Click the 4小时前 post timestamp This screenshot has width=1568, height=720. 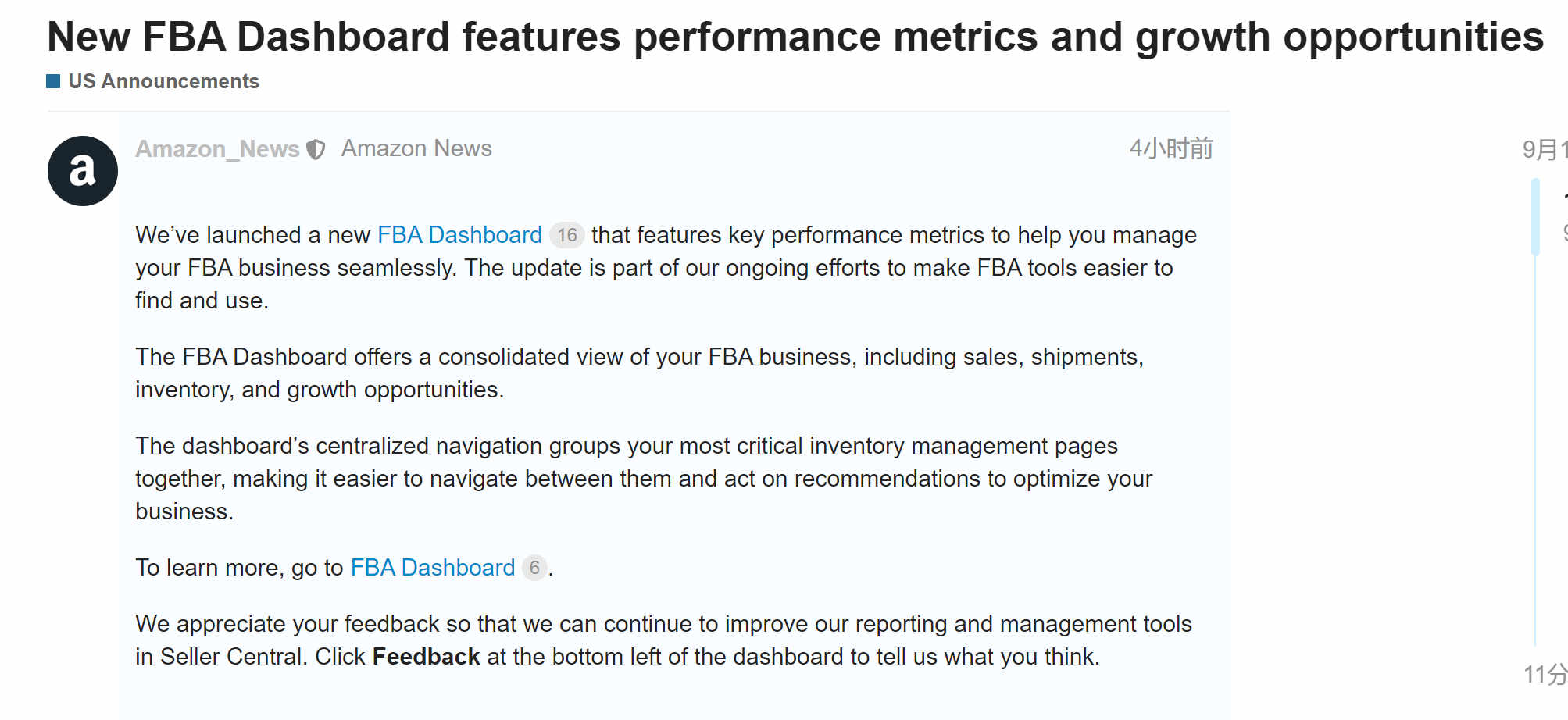[x=1170, y=148]
